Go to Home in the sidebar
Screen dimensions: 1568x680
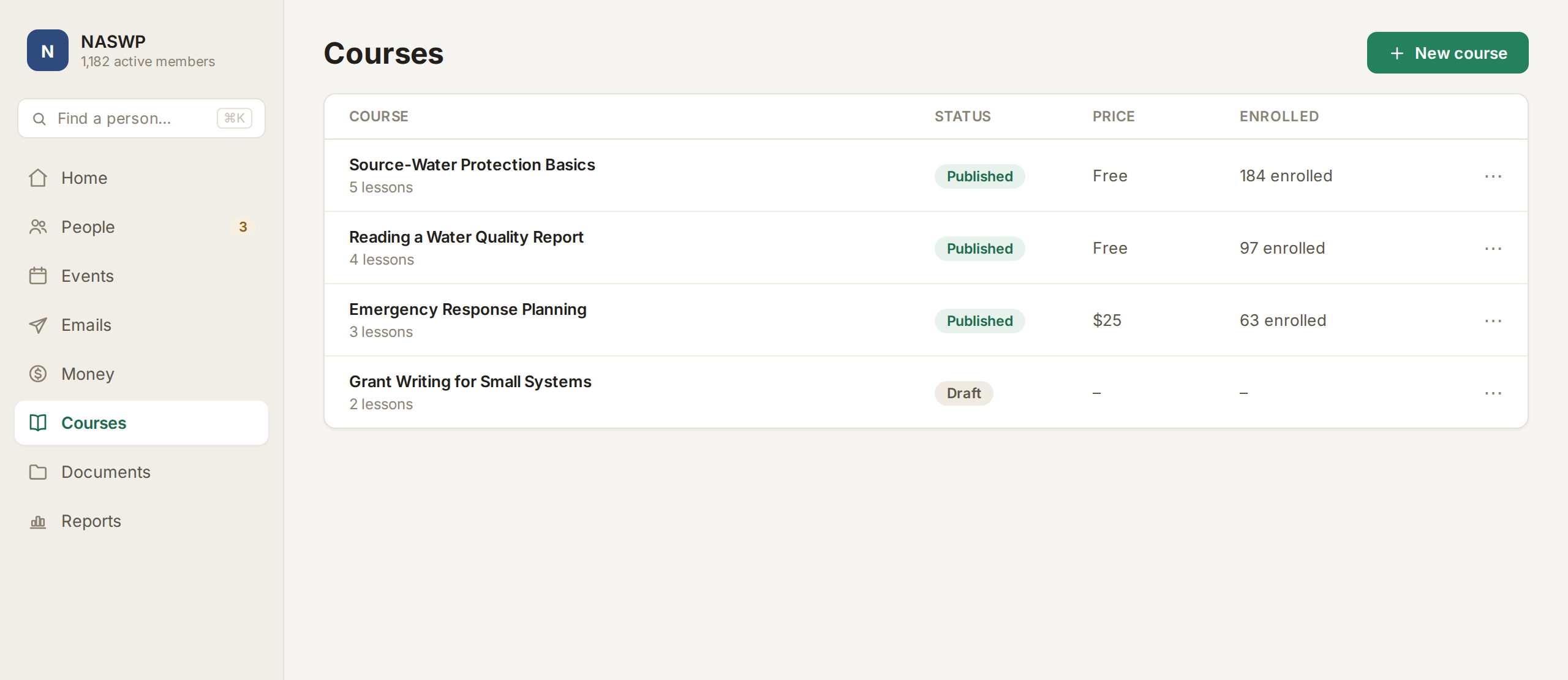[141, 178]
